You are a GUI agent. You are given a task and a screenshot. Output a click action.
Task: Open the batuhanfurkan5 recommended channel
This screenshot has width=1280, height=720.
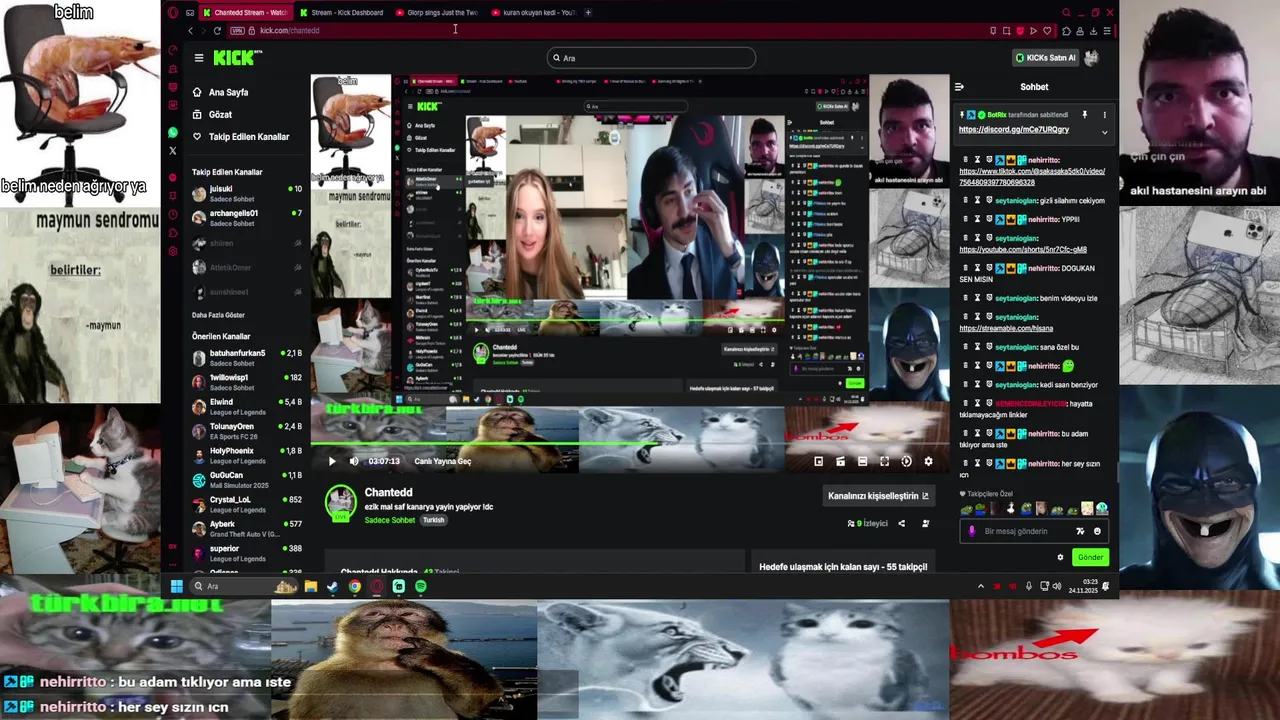pyautogui.click(x=247, y=358)
